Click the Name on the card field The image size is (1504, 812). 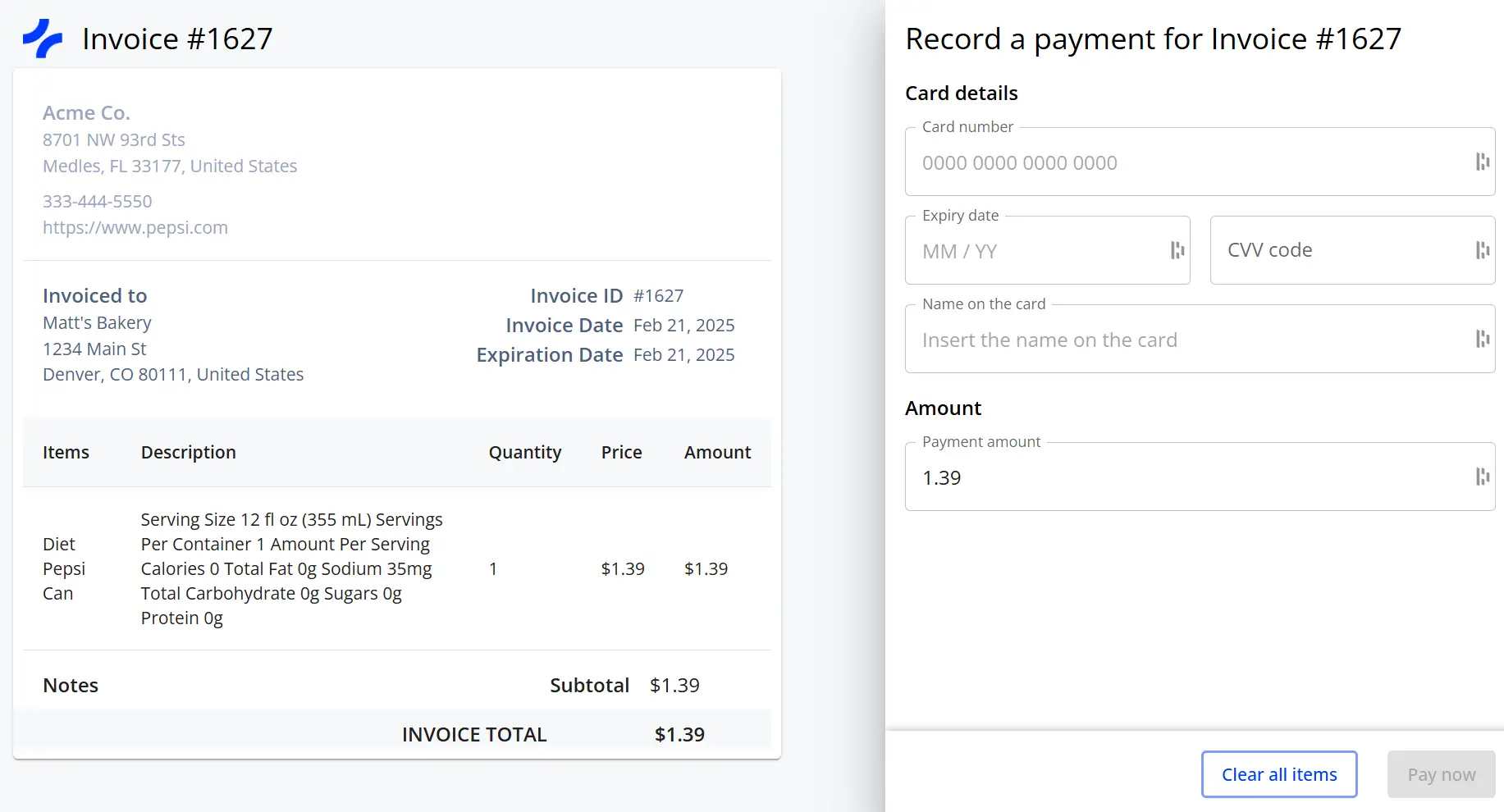click(1149, 339)
